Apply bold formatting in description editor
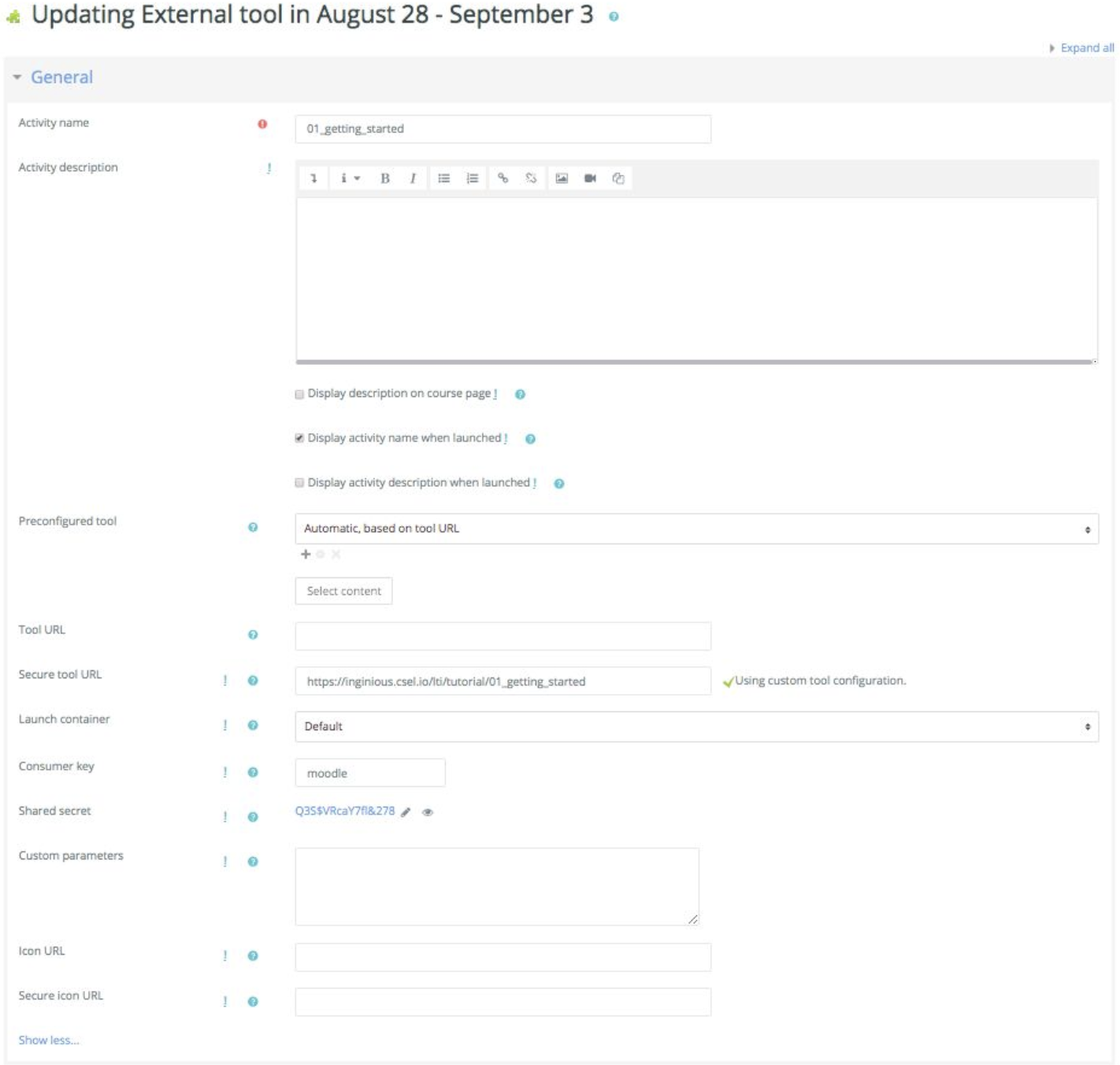1120x1065 pixels. click(x=385, y=178)
